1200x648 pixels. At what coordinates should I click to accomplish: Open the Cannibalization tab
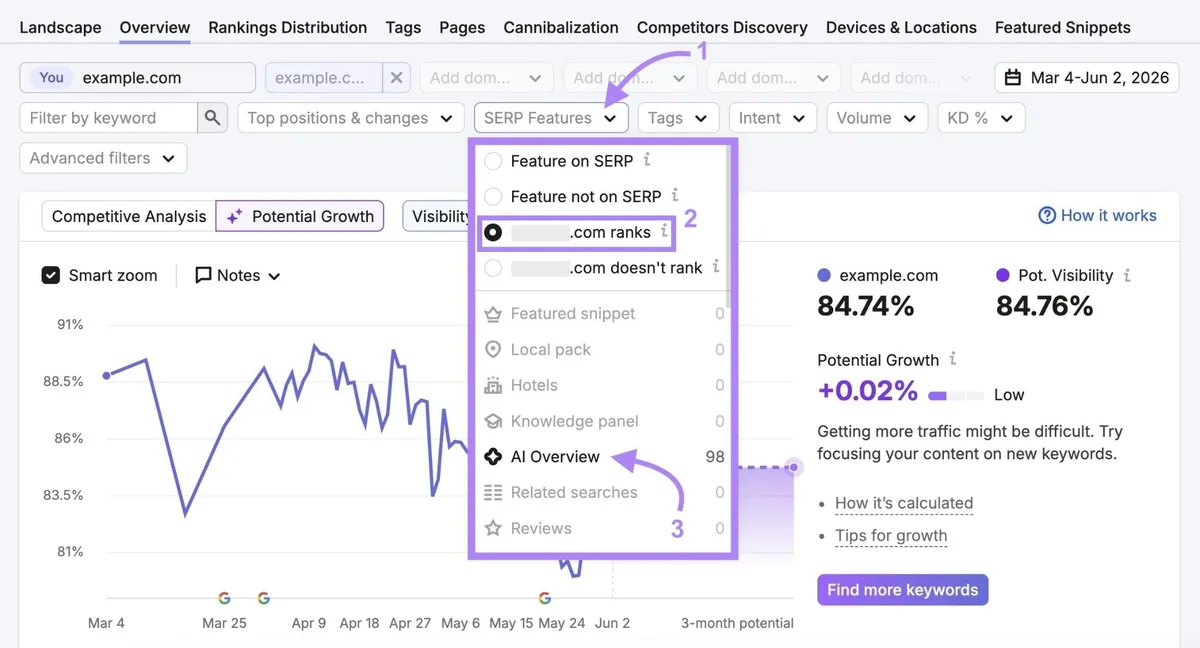pos(561,28)
